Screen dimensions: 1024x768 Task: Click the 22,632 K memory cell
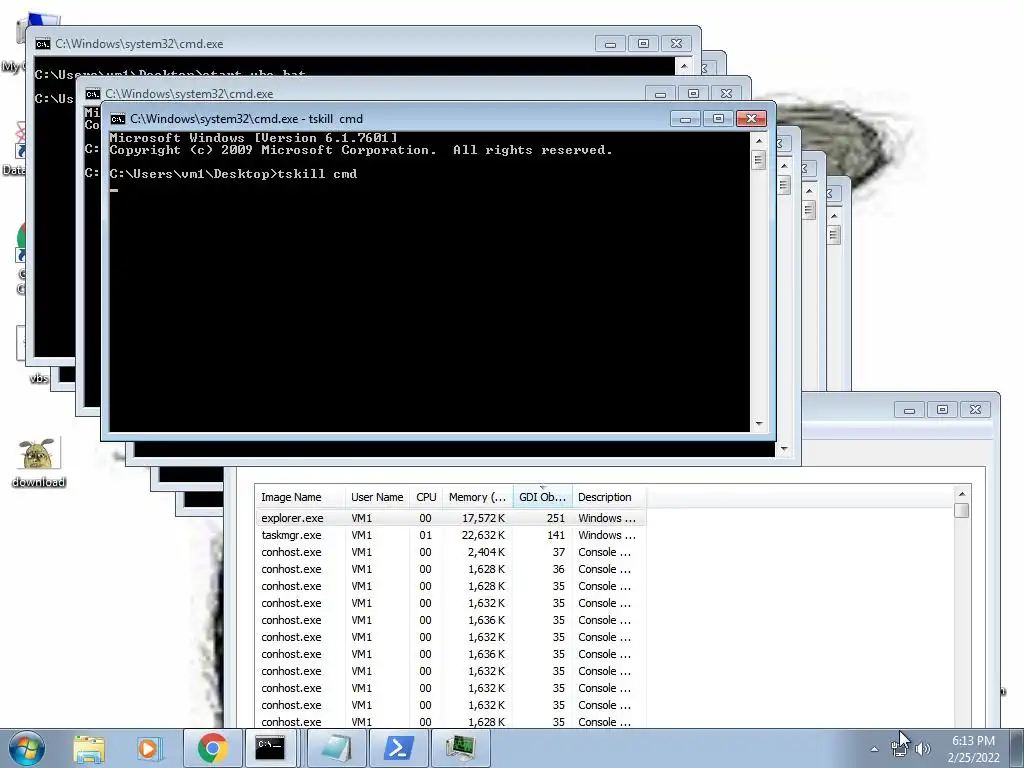coord(483,535)
